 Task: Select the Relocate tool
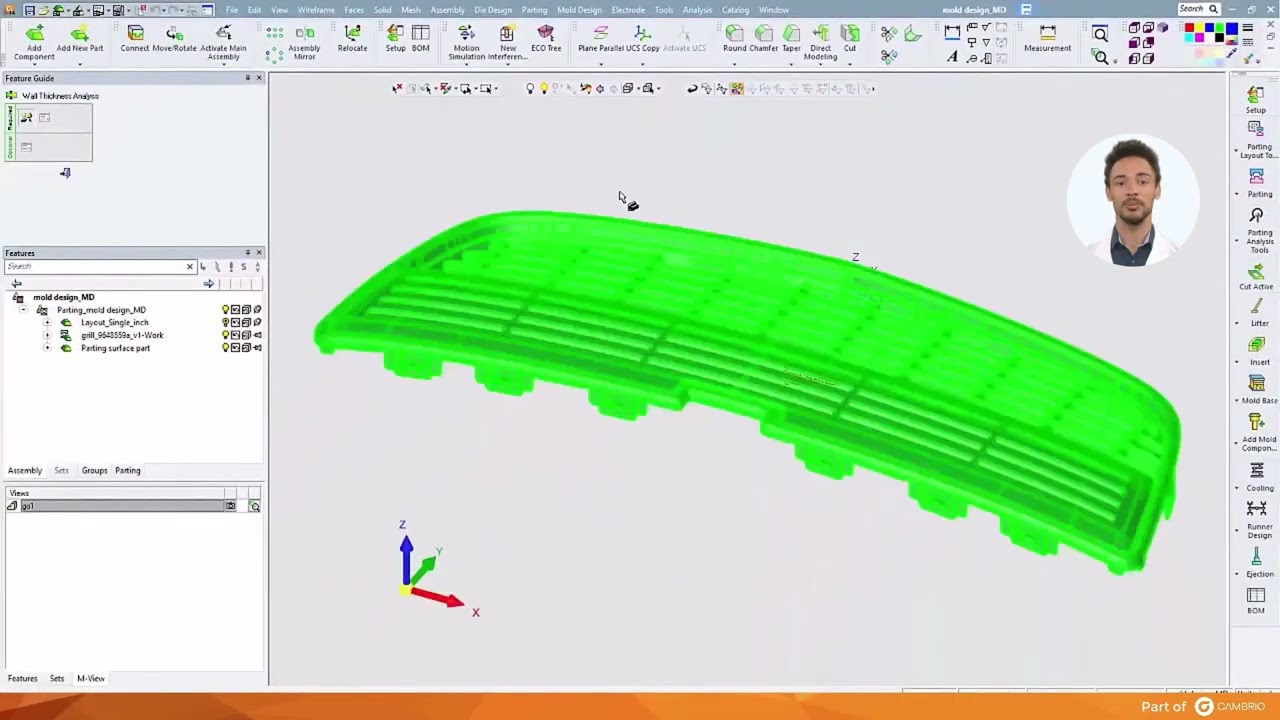click(352, 39)
